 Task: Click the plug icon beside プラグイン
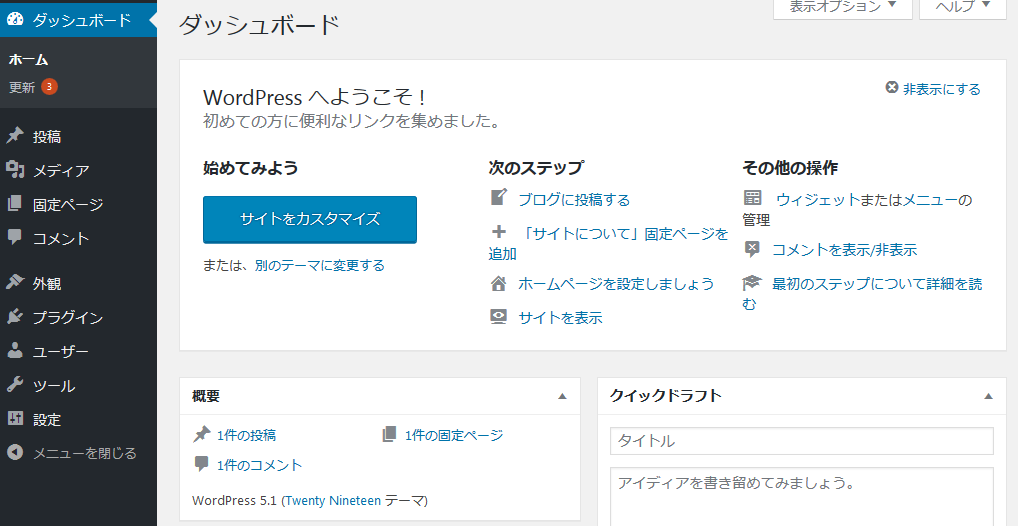pos(16,317)
